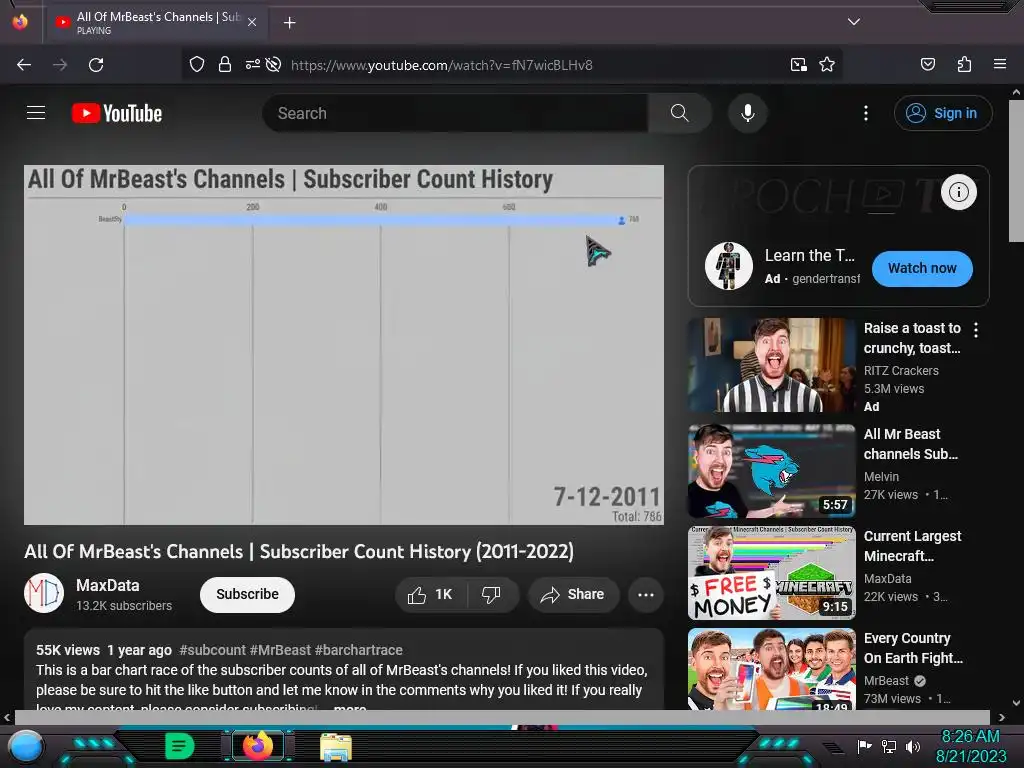Open File Explorer from the taskbar

[336, 747]
